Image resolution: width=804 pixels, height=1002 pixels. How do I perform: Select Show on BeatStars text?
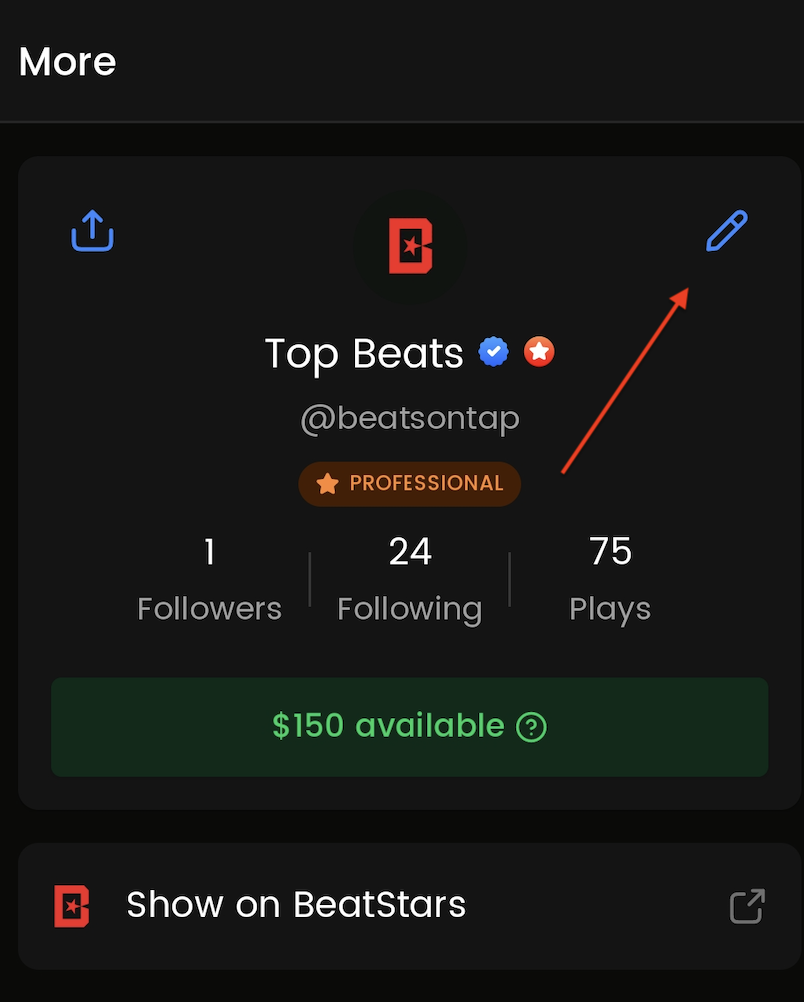[296, 905]
